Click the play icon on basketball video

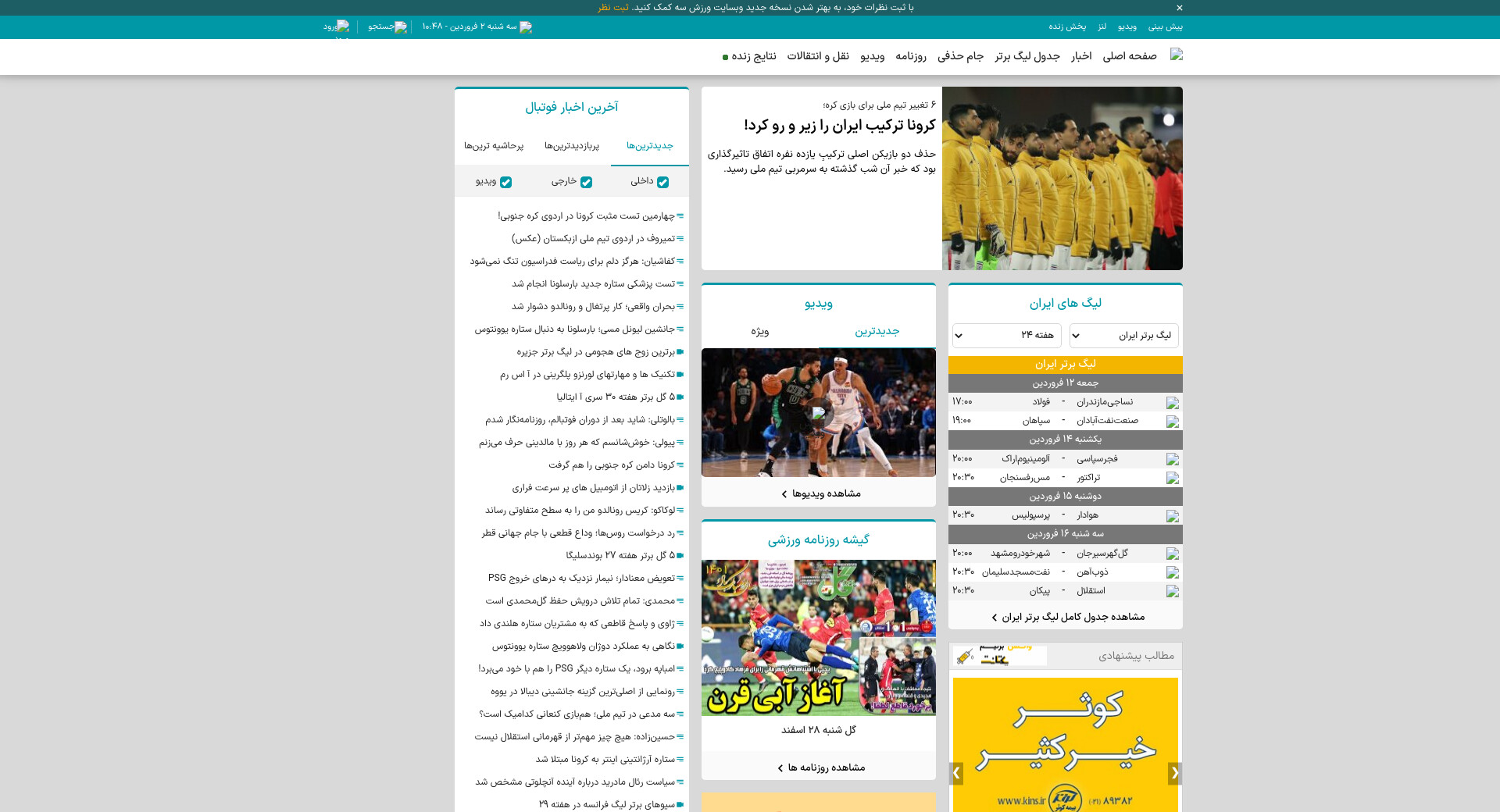(x=818, y=412)
